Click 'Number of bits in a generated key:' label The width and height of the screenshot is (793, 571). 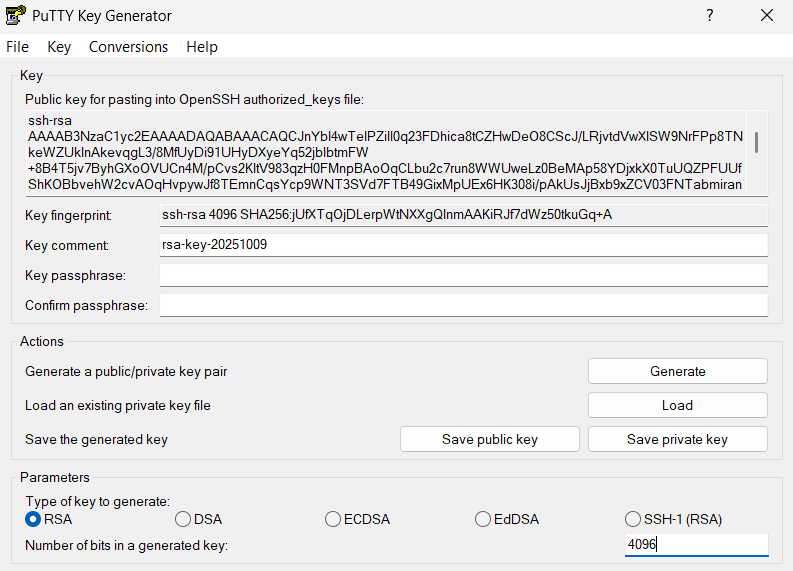click(126, 545)
